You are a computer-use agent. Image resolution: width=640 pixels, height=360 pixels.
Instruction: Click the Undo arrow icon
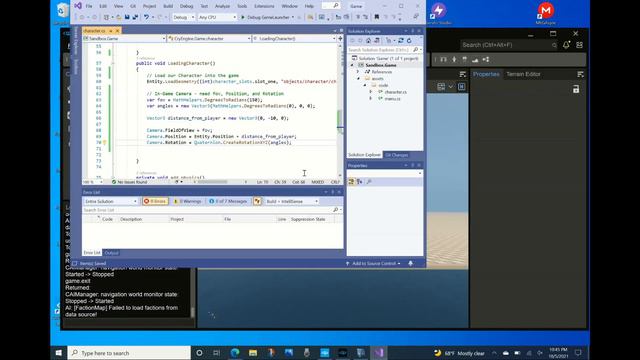point(146,17)
